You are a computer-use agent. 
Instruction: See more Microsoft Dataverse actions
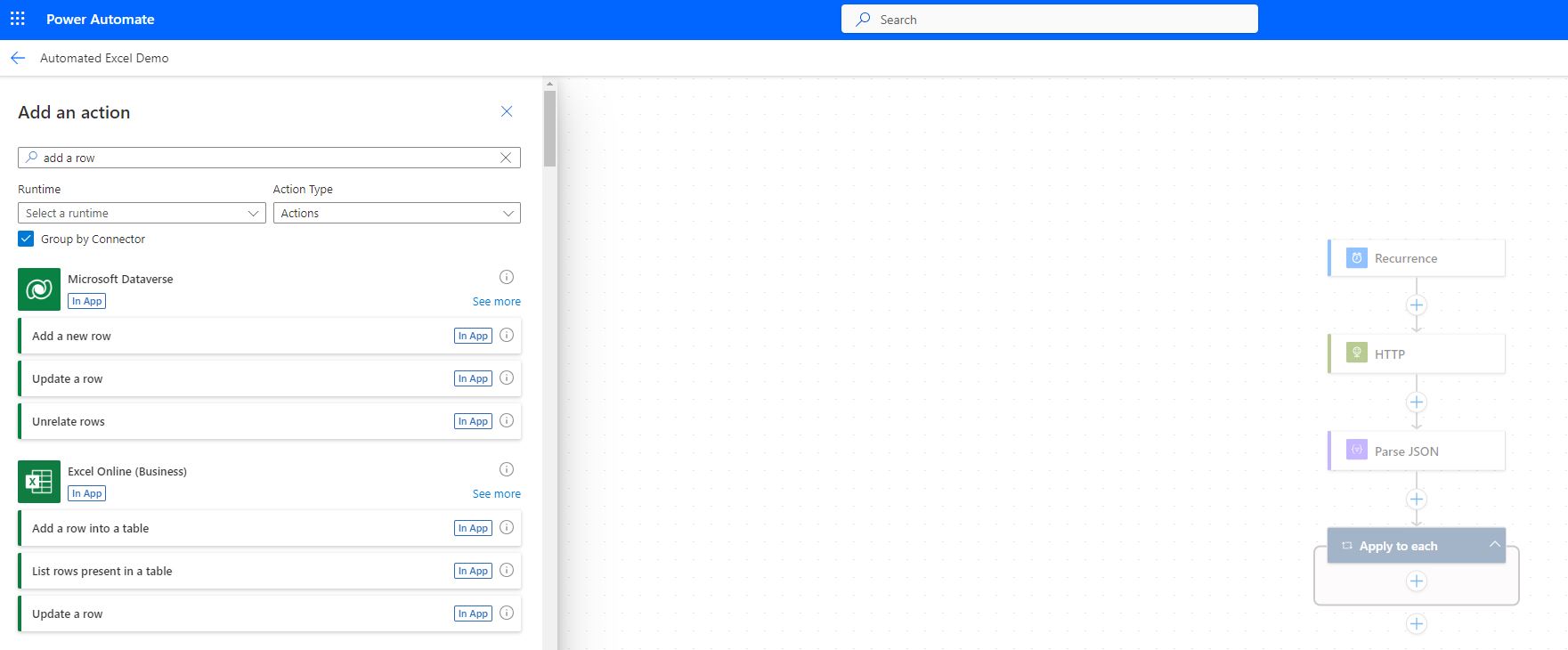click(x=497, y=302)
